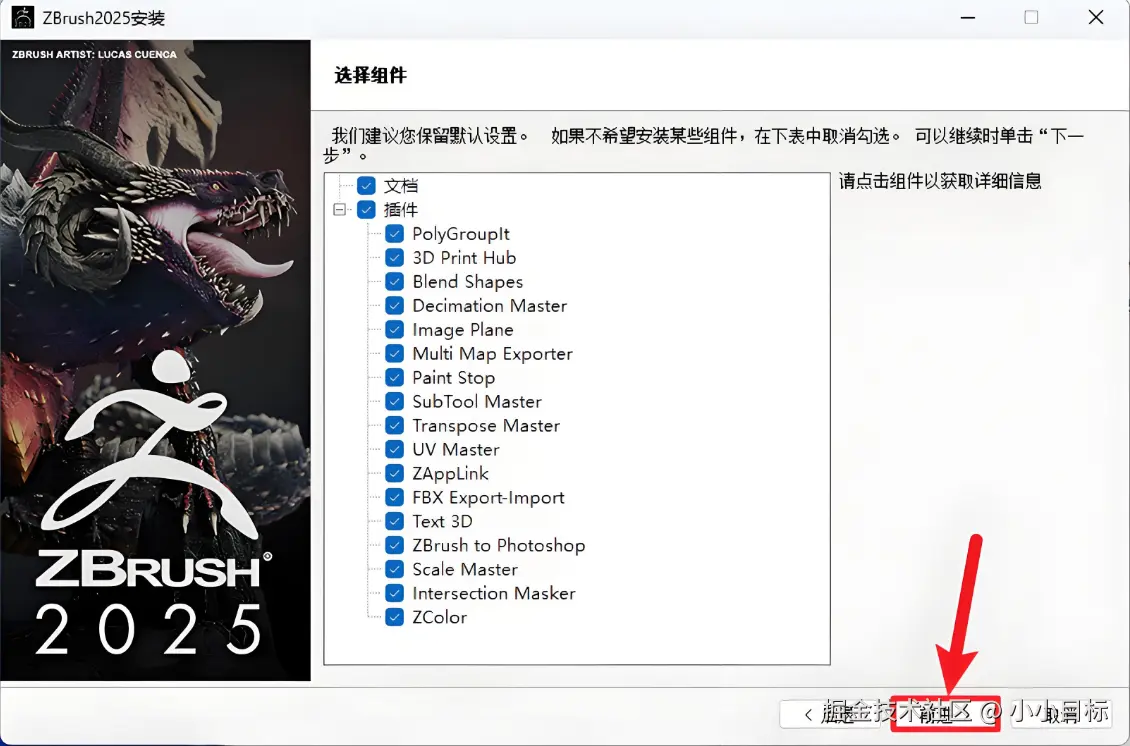
Task: Uncheck the ZAppLink checkbox
Action: click(394, 473)
